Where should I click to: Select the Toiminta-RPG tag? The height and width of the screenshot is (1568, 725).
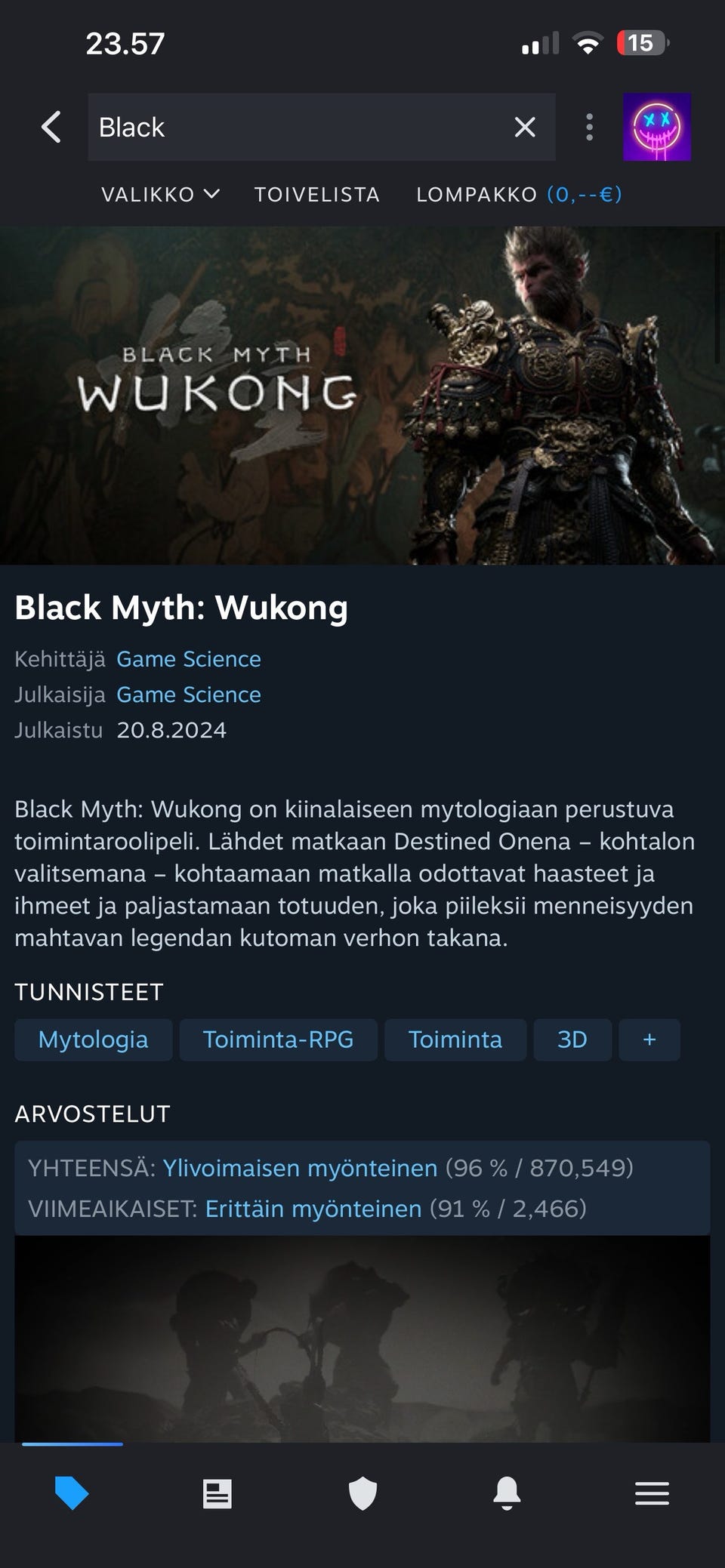(278, 1040)
